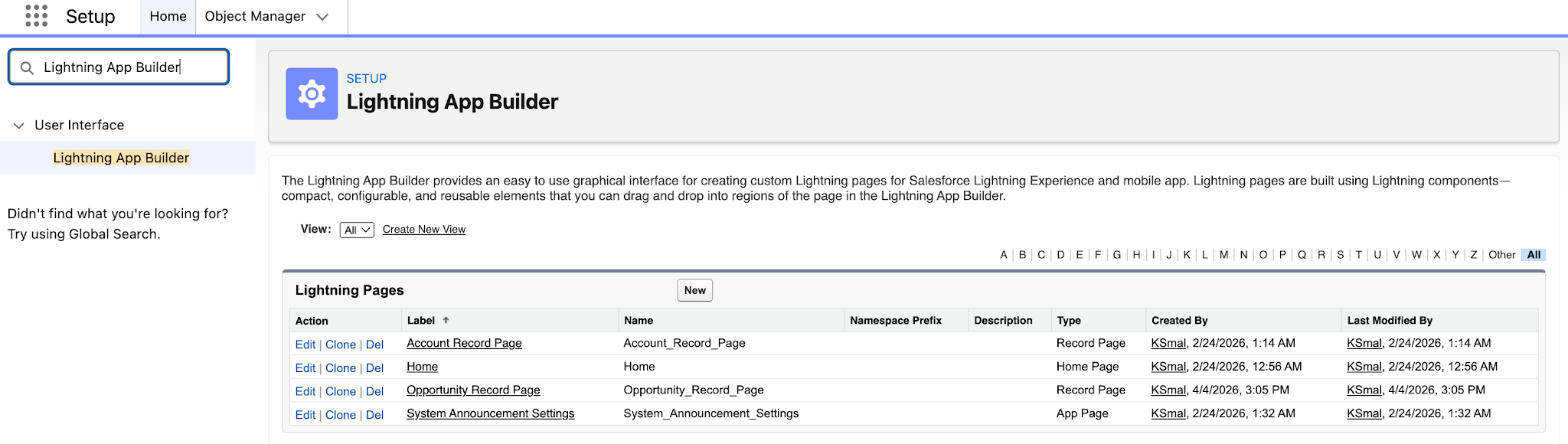Delete the Home page row

(x=374, y=368)
